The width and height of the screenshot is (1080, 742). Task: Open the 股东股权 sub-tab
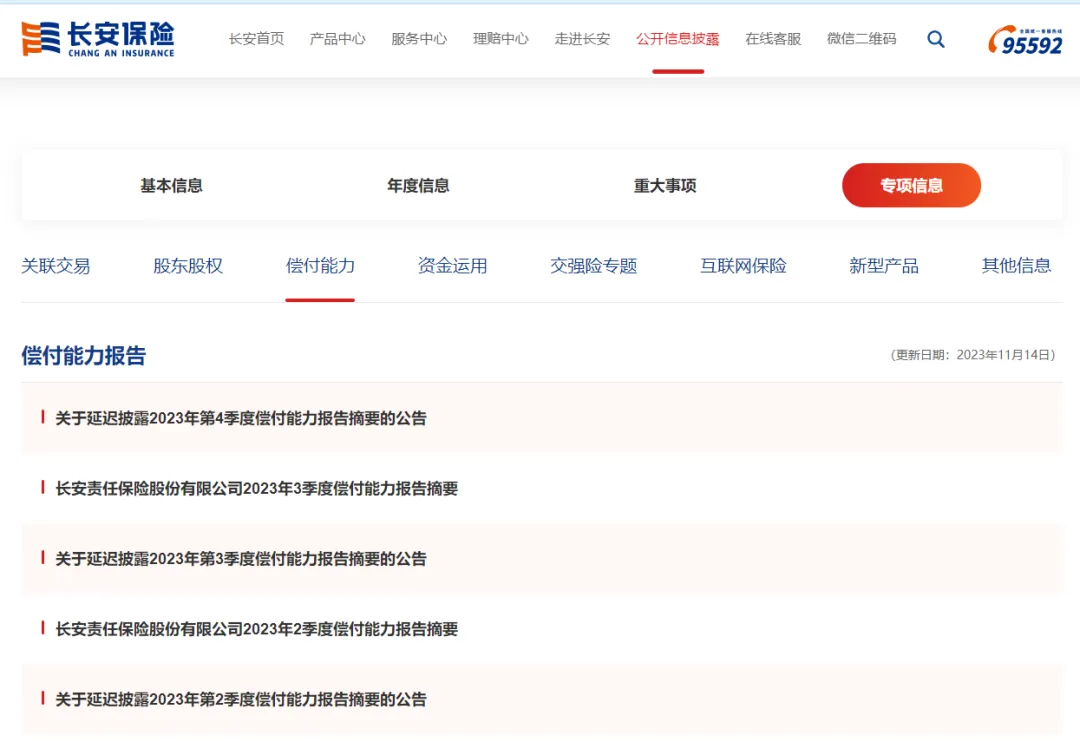[x=188, y=266]
